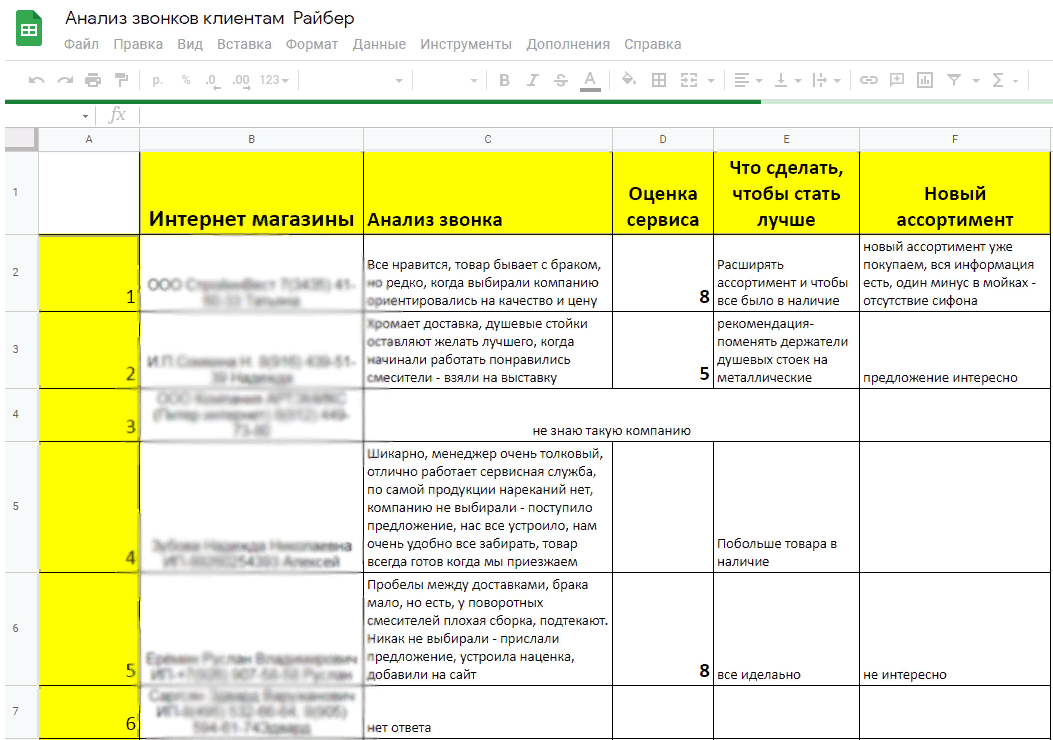Open the Формат menu
This screenshot has height=740, width=1053.
pos(312,44)
